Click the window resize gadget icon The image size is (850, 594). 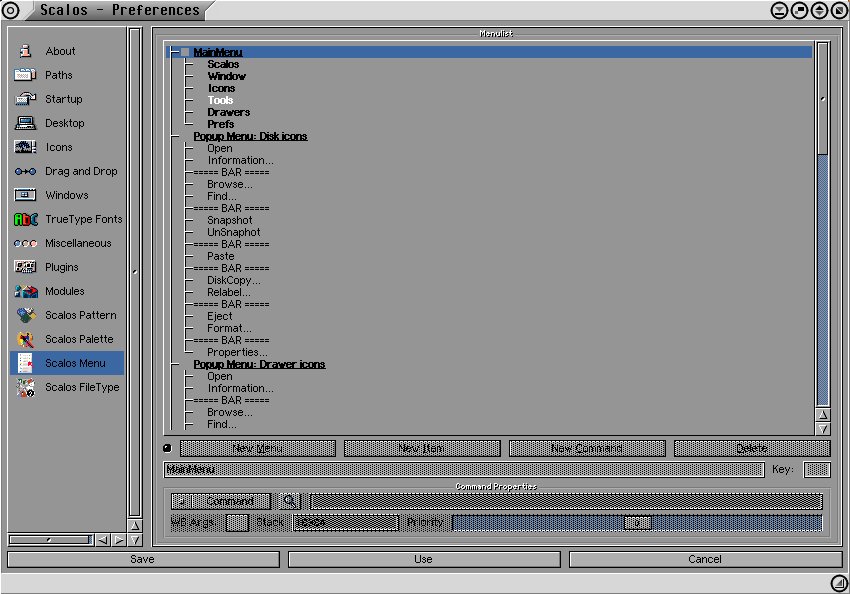tap(839, 584)
